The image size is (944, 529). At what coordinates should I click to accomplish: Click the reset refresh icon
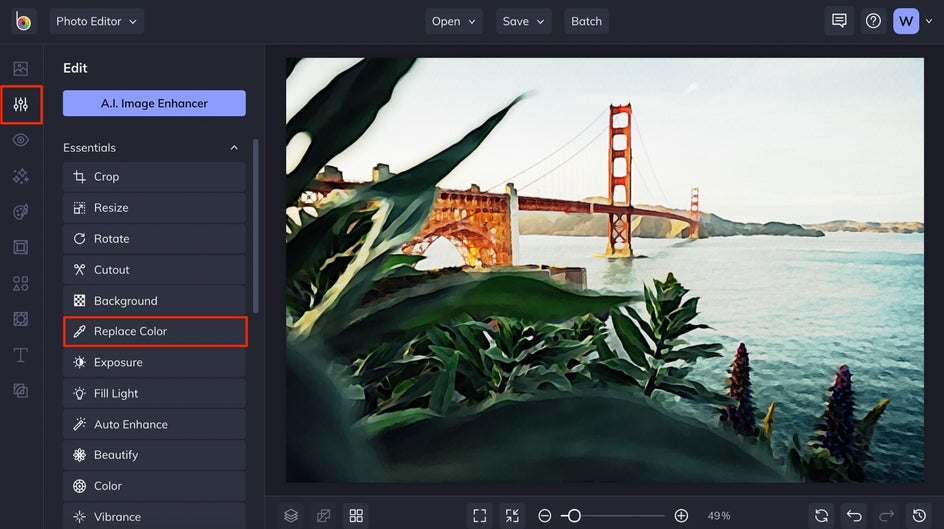tap(821, 516)
